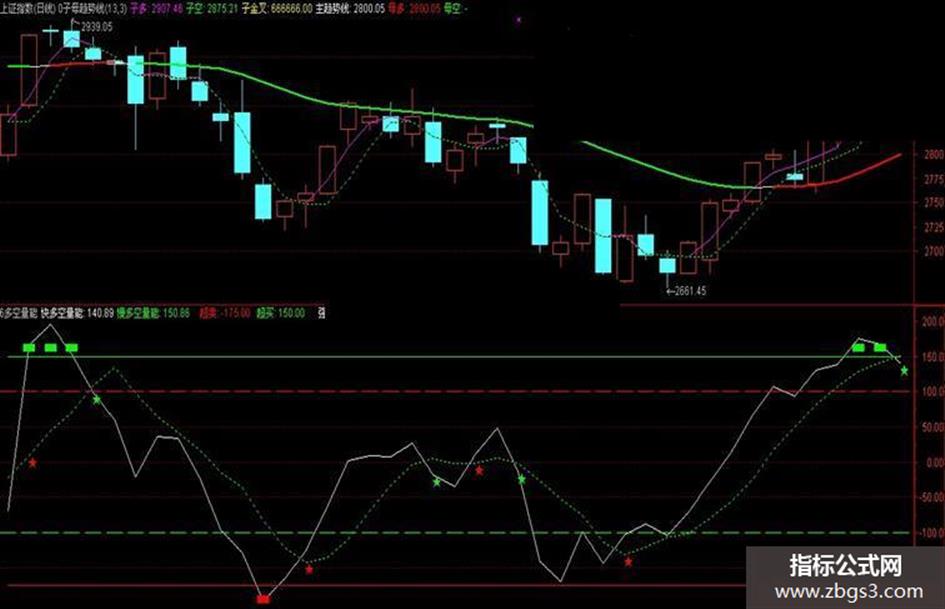Click the 2725 price axis label
Image resolution: width=945 pixels, height=609 pixels.
coord(934,227)
